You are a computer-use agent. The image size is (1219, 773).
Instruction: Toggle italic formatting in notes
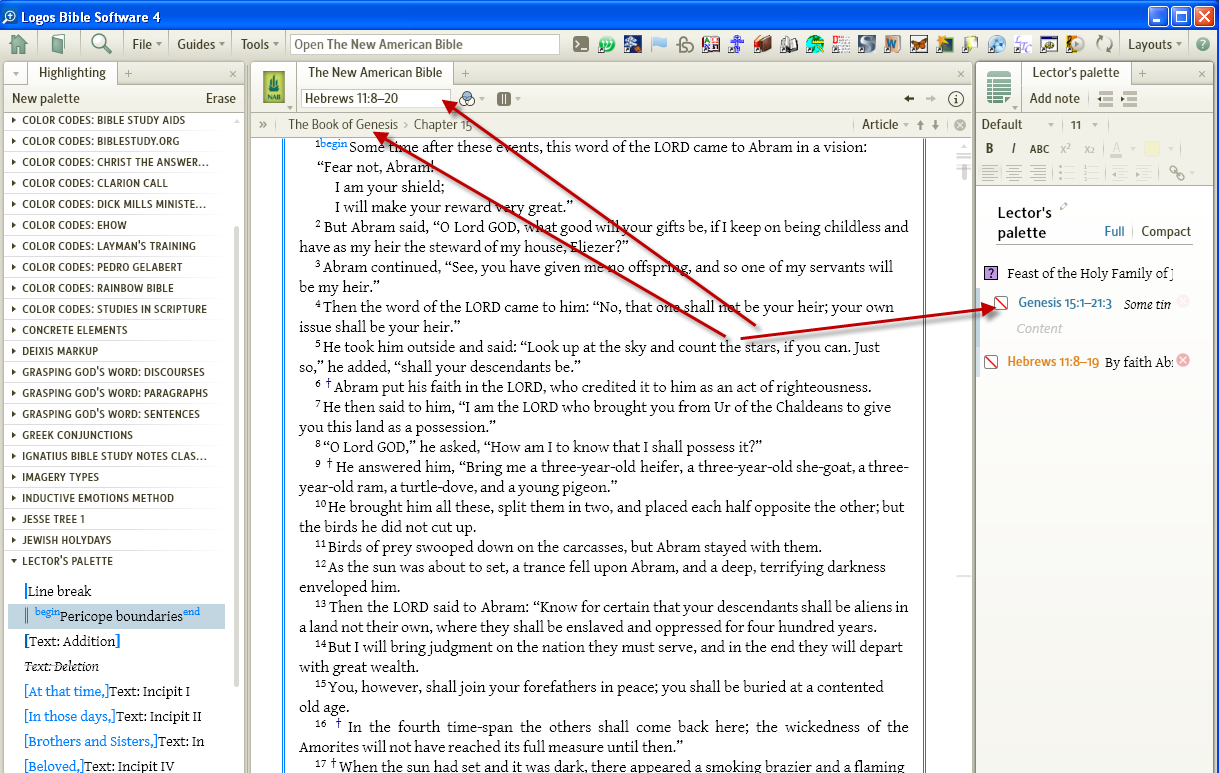(x=1013, y=149)
